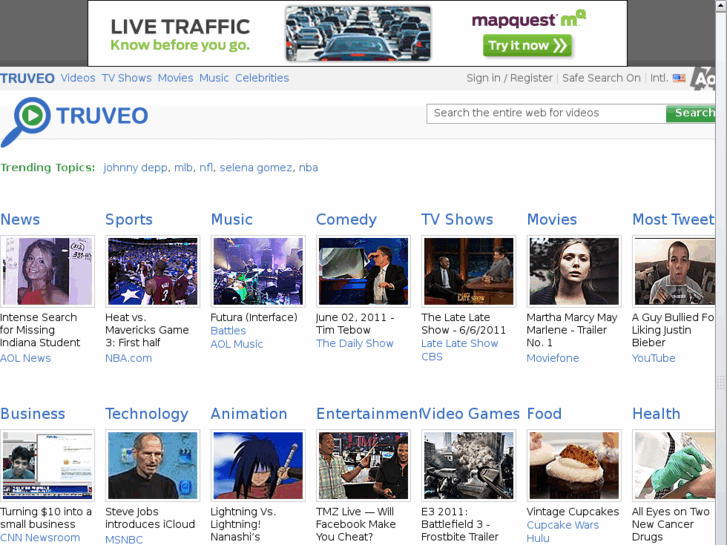Click the Truveo magnifying glass logo
Viewport: 727px width, 545px height.
26,122
